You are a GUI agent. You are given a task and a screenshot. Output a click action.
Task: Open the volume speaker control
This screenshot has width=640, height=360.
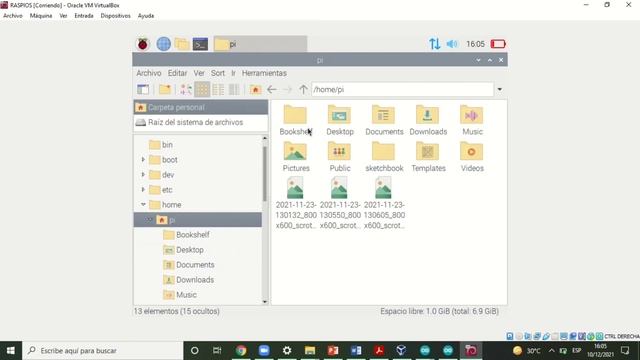[x=452, y=44]
